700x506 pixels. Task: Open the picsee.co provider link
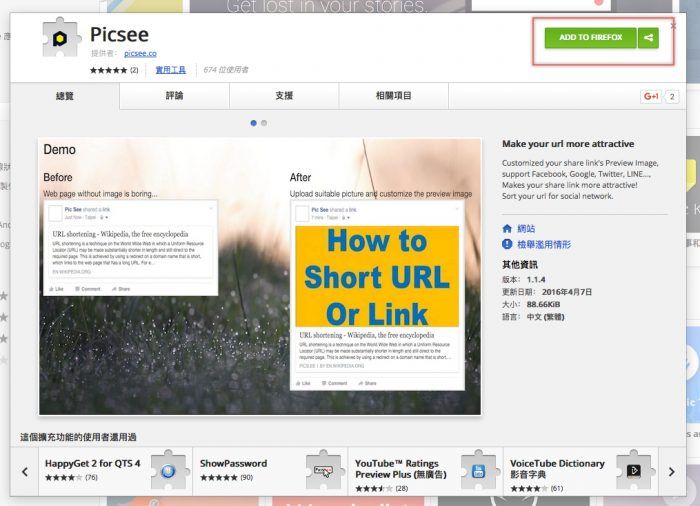tap(140, 54)
